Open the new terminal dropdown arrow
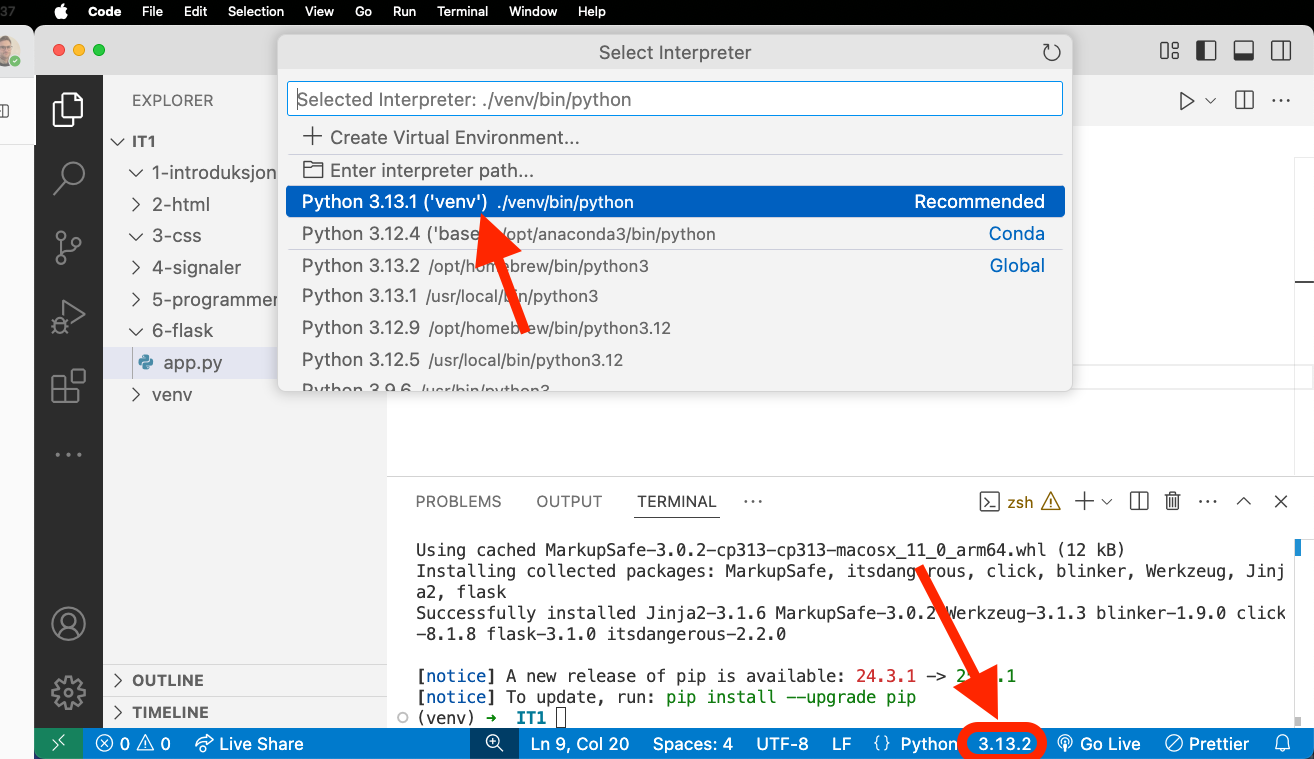 click(1107, 502)
